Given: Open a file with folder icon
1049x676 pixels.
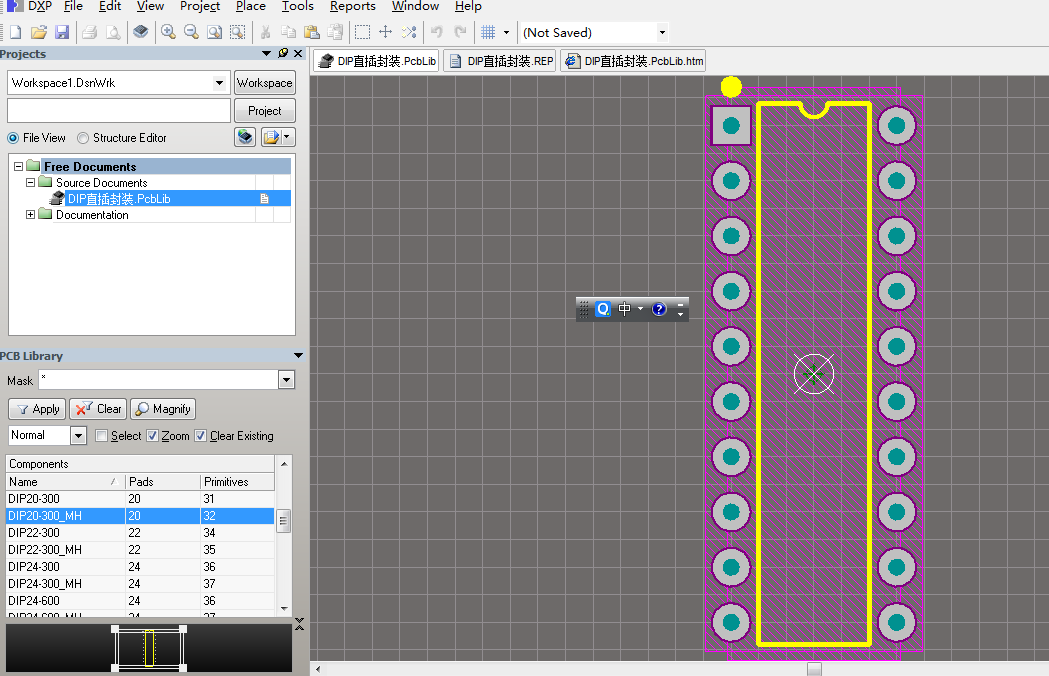Looking at the screenshot, I should (38, 32).
